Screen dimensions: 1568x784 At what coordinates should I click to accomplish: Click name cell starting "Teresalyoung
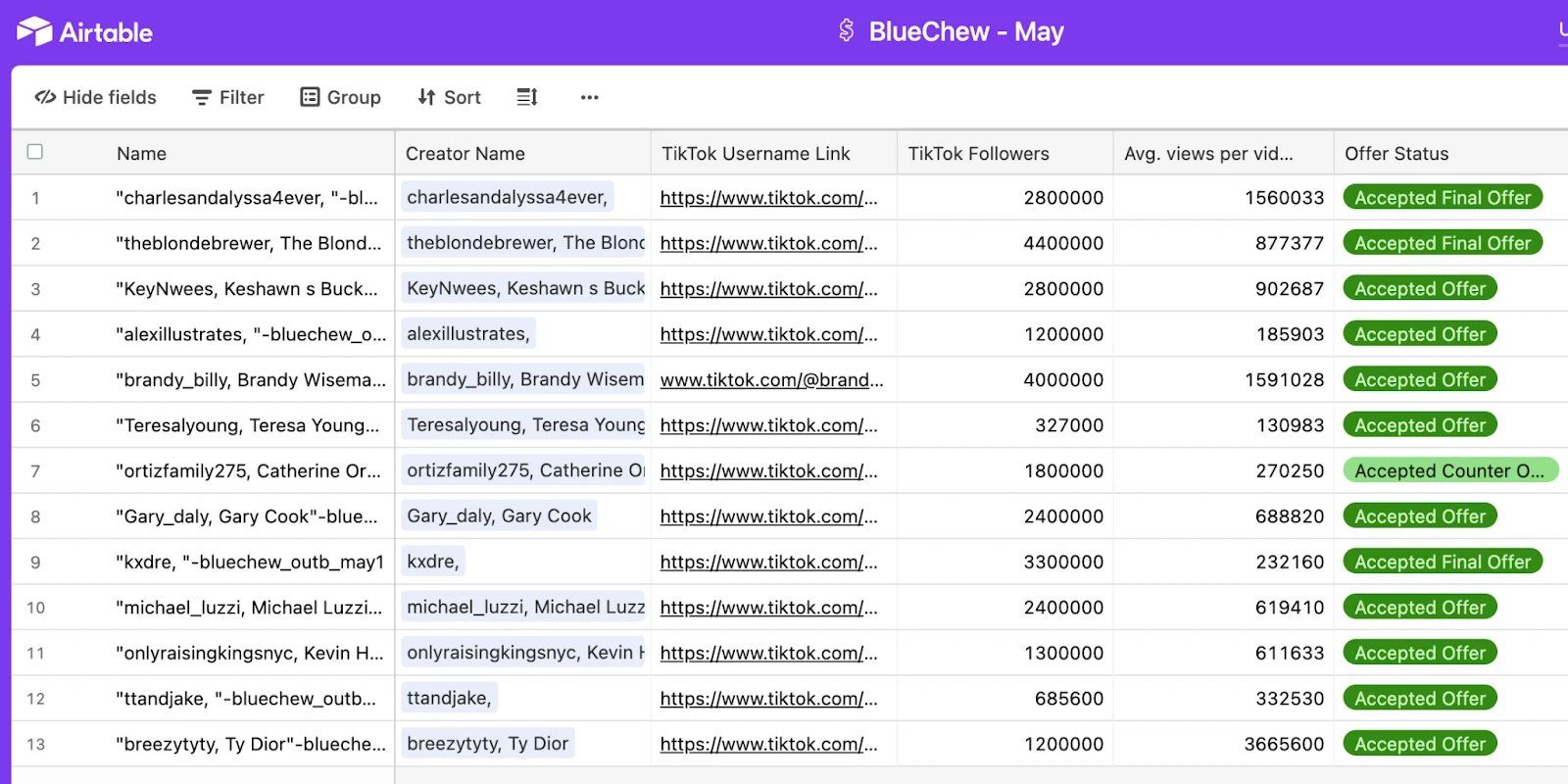247,425
